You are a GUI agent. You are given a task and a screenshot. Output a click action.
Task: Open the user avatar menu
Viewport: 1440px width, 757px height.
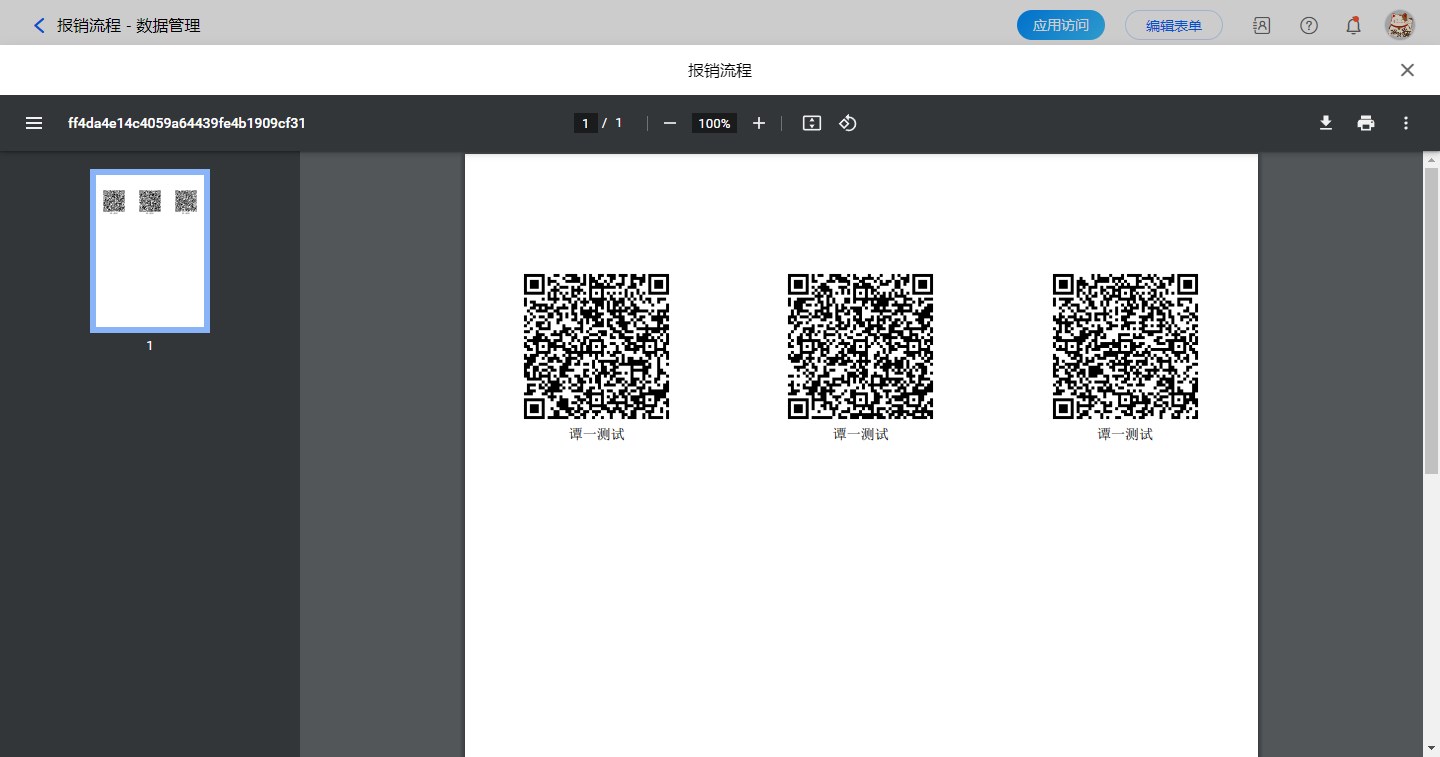(1400, 26)
